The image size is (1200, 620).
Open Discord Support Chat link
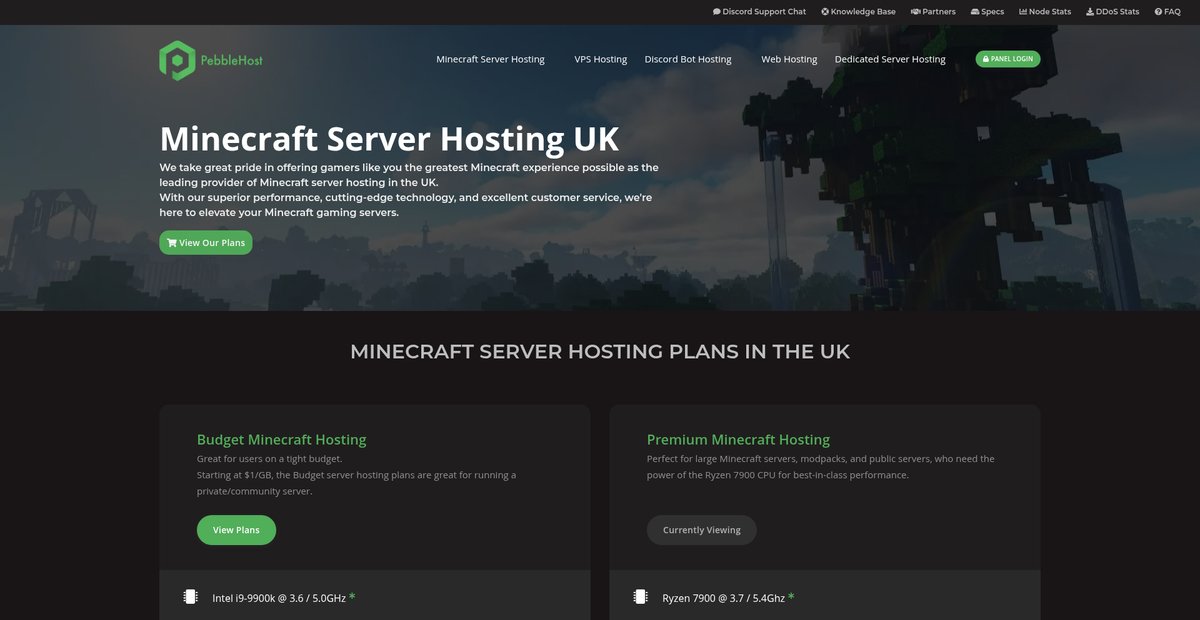click(x=759, y=12)
